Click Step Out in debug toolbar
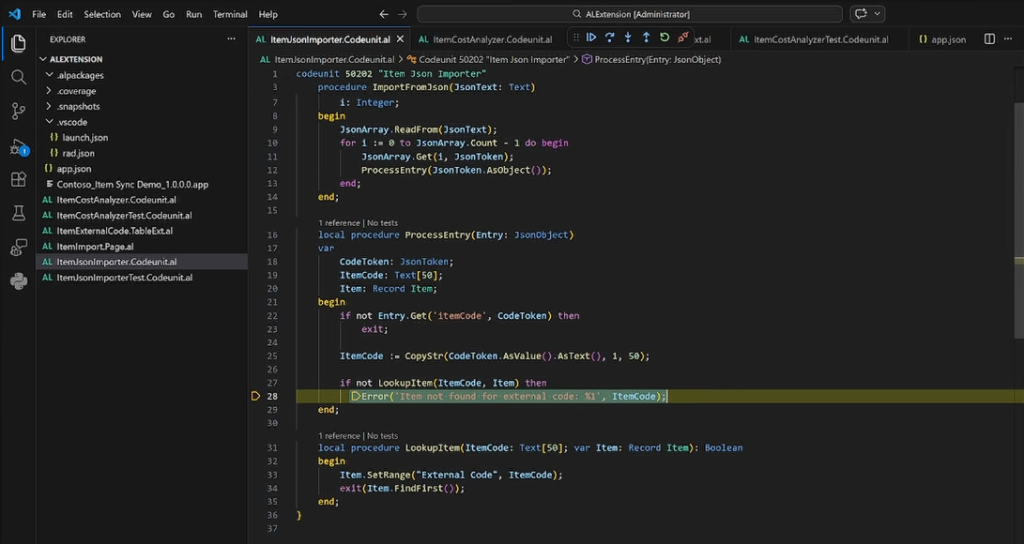The width and height of the screenshot is (1024, 544). (646, 38)
